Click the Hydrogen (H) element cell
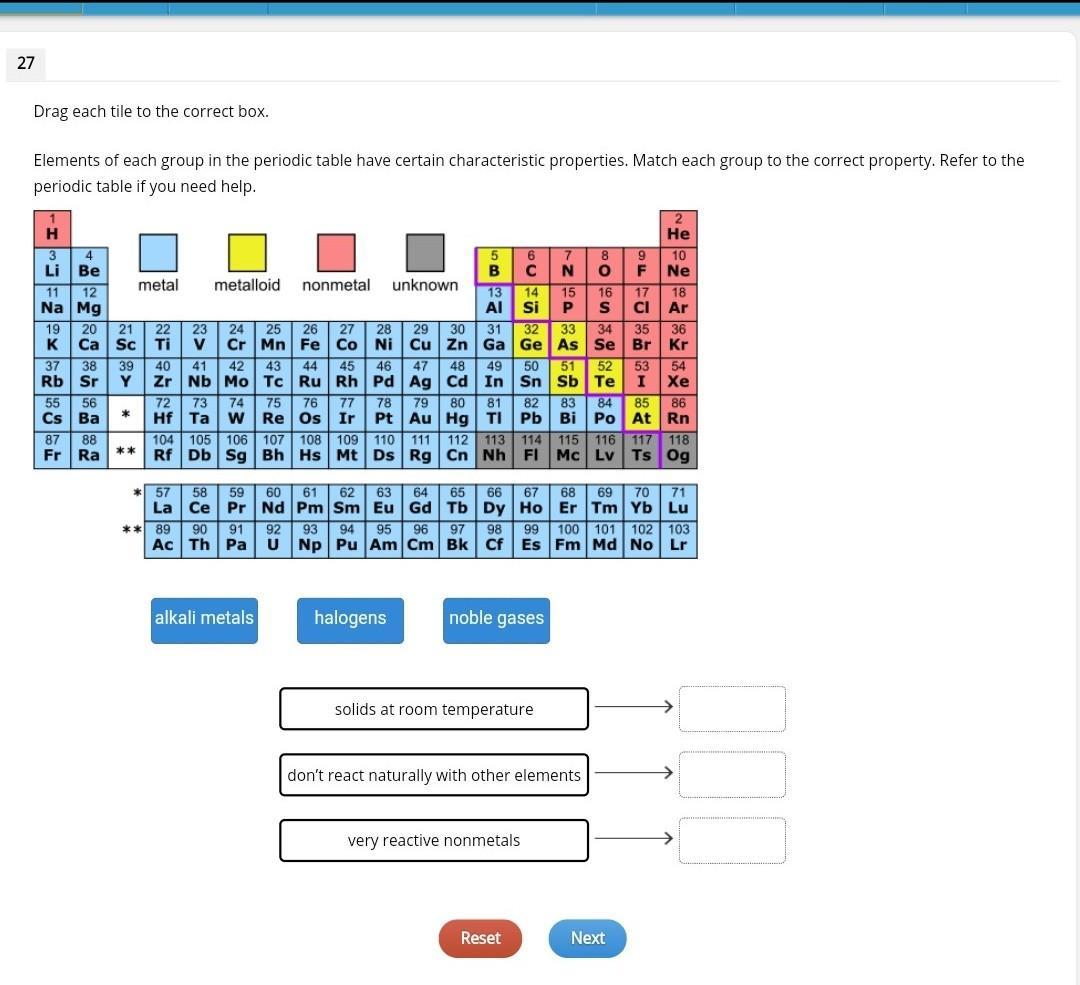The width and height of the screenshot is (1080, 985). (52, 229)
